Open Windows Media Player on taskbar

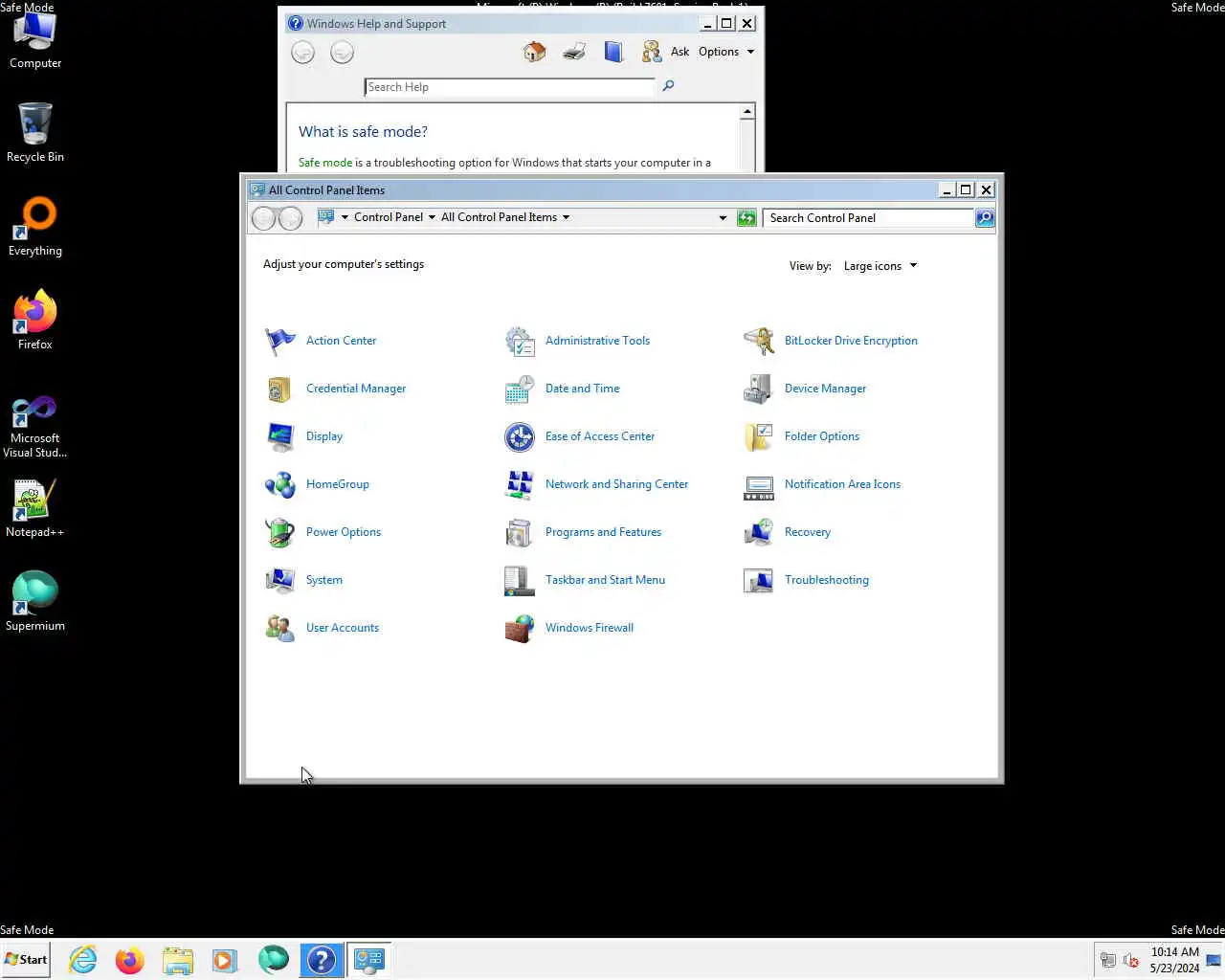coord(225,959)
